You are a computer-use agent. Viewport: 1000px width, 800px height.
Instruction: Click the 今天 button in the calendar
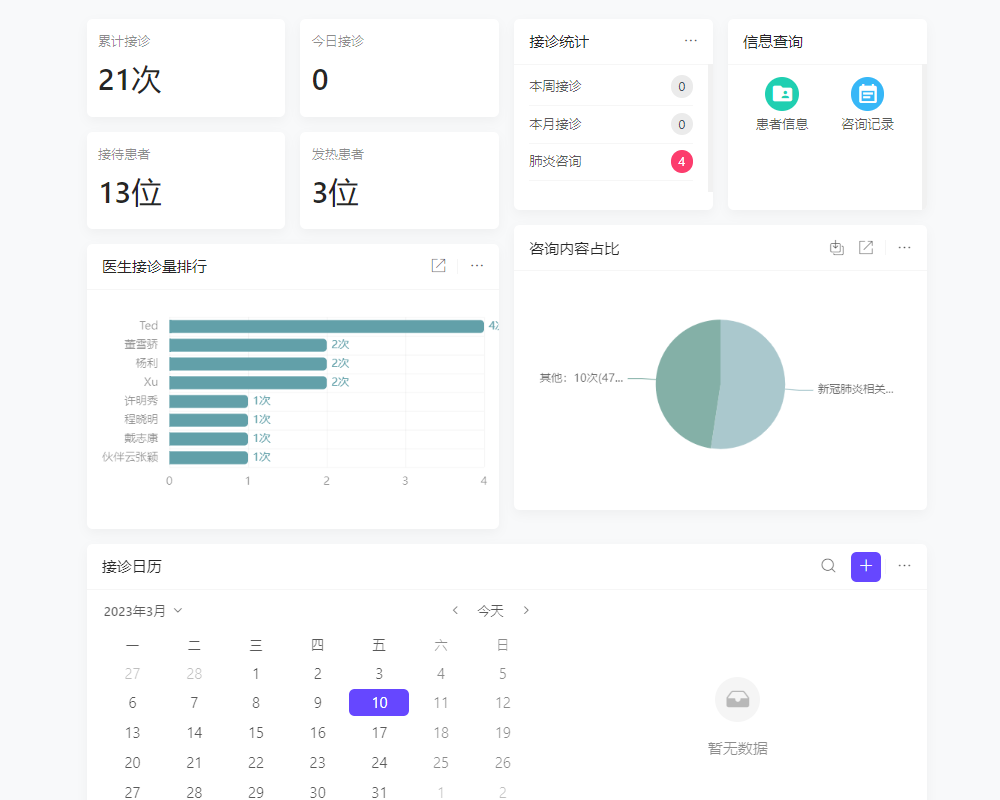pyautogui.click(x=490, y=610)
